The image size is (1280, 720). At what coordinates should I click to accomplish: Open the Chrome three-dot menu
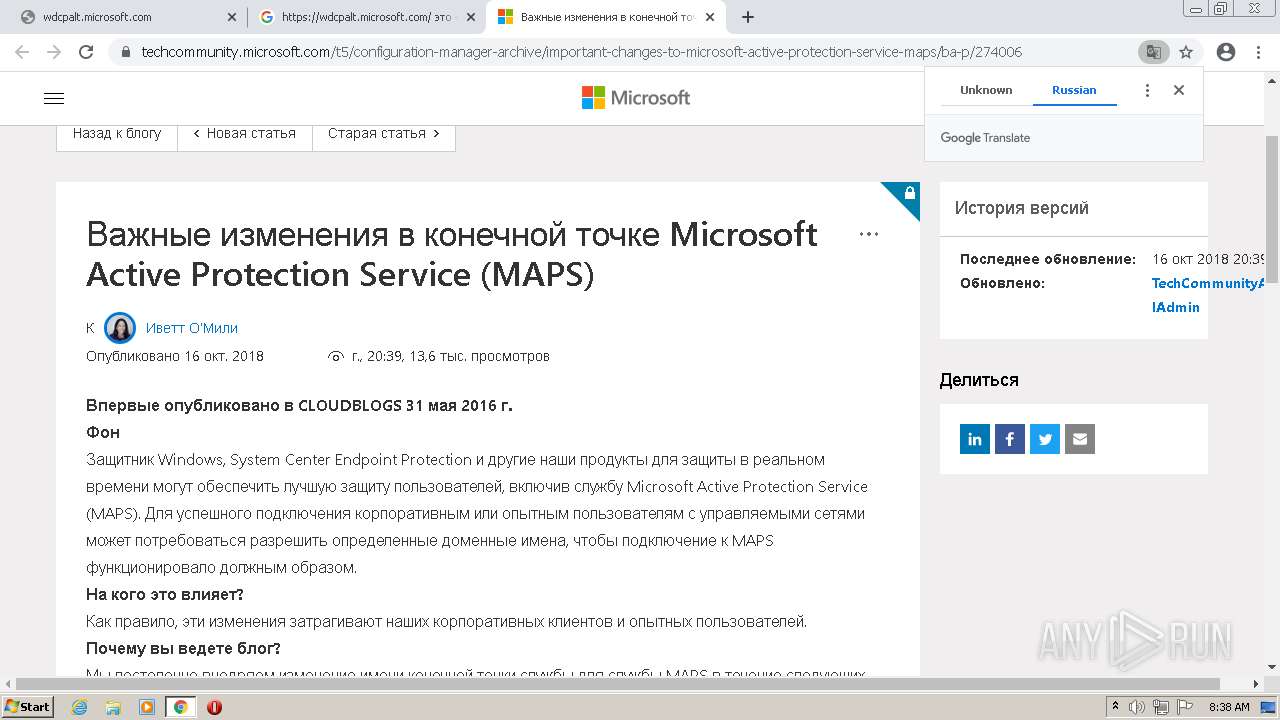(x=1258, y=52)
